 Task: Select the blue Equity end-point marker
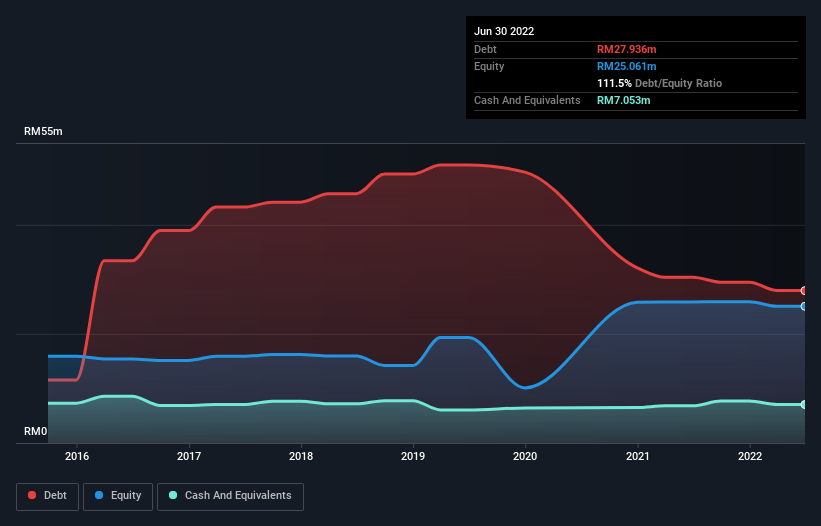click(804, 306)
